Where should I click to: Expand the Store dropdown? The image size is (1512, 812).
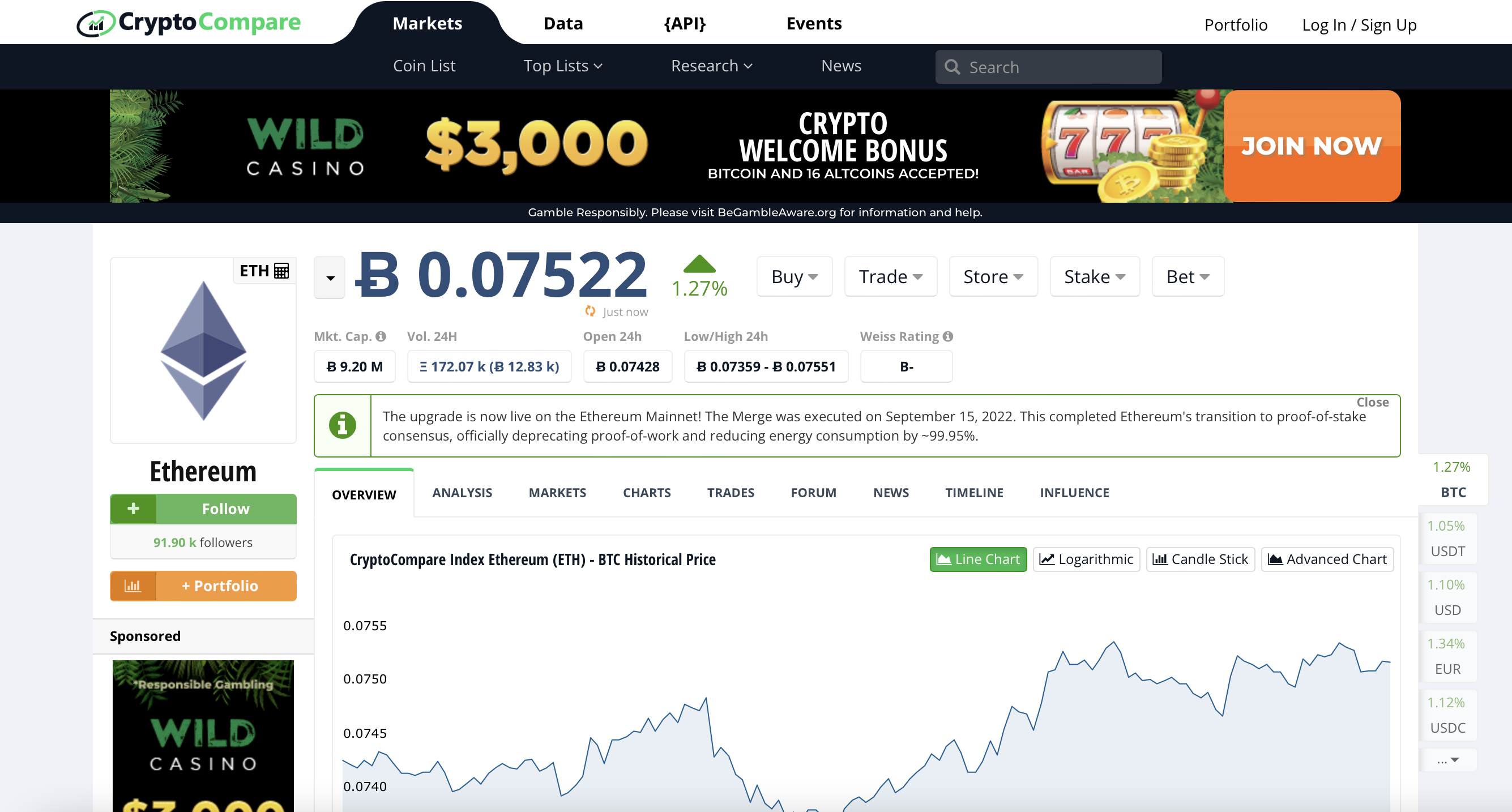(x=993, y=276)
